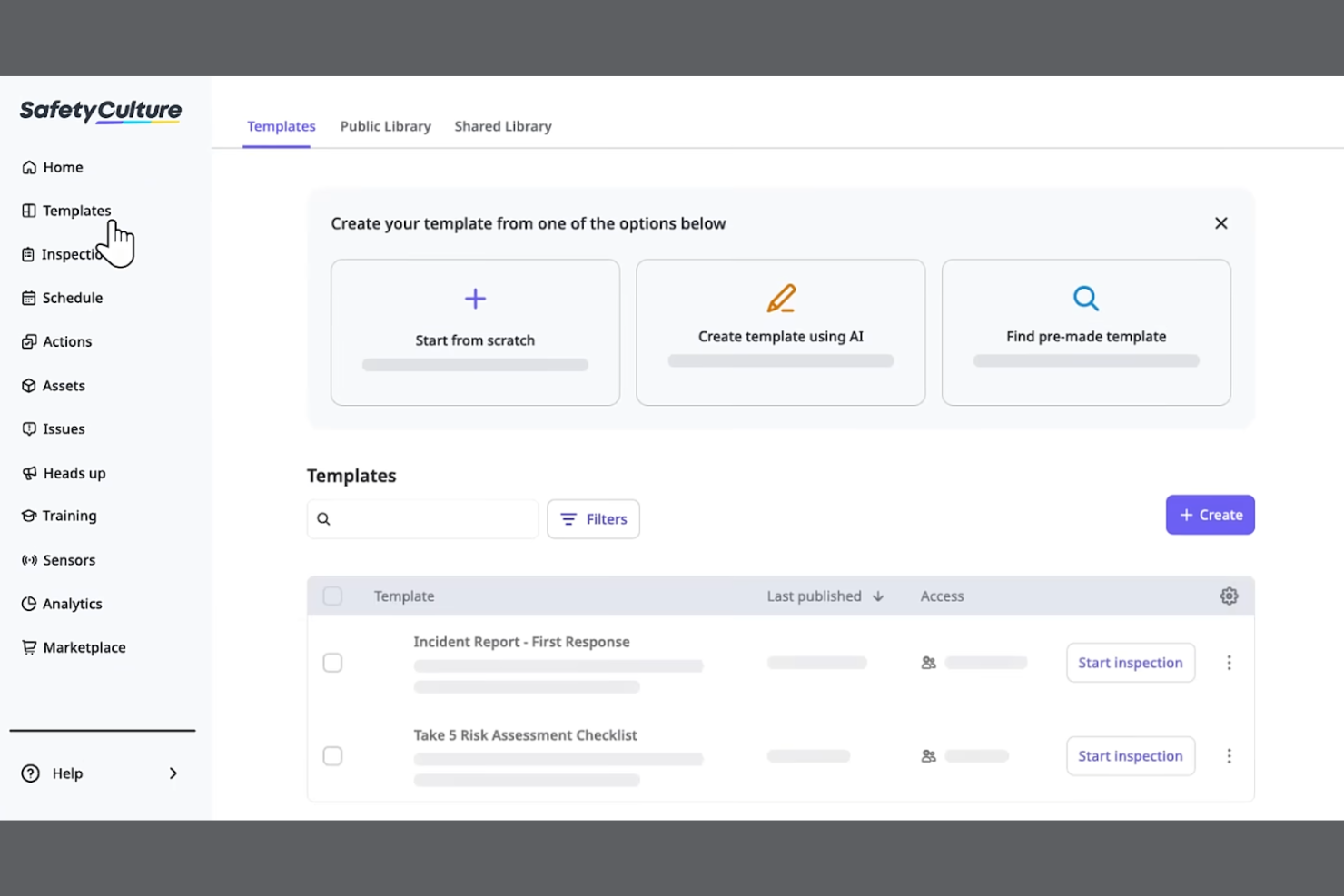The width and height of the screenshot is (1344, 896).
Task: Toggle the Last published sort order
Action: (877, 596)
